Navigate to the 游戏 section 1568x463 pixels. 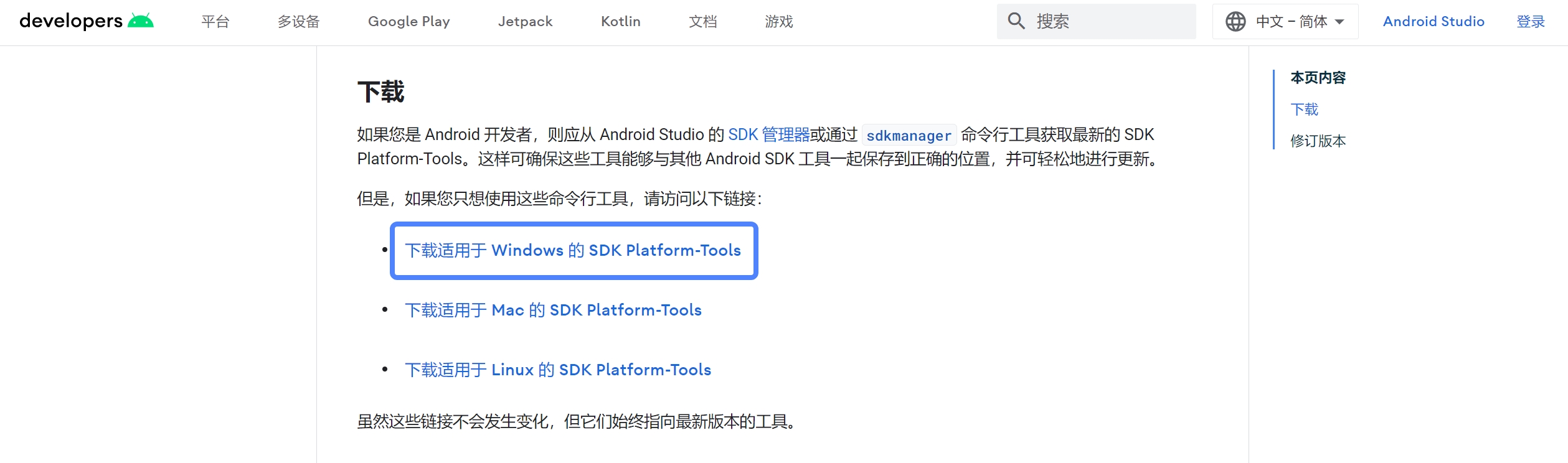coord(778,22)
